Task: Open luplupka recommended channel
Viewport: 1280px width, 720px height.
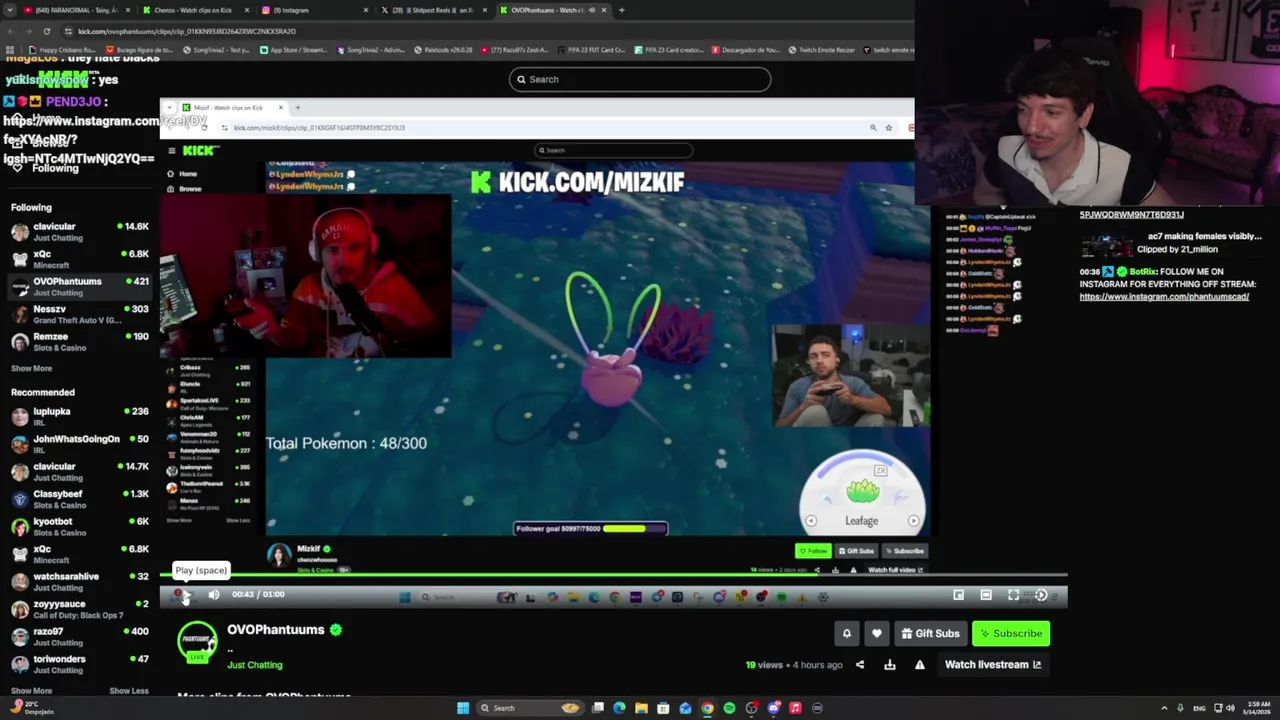Action: point(79,416)
